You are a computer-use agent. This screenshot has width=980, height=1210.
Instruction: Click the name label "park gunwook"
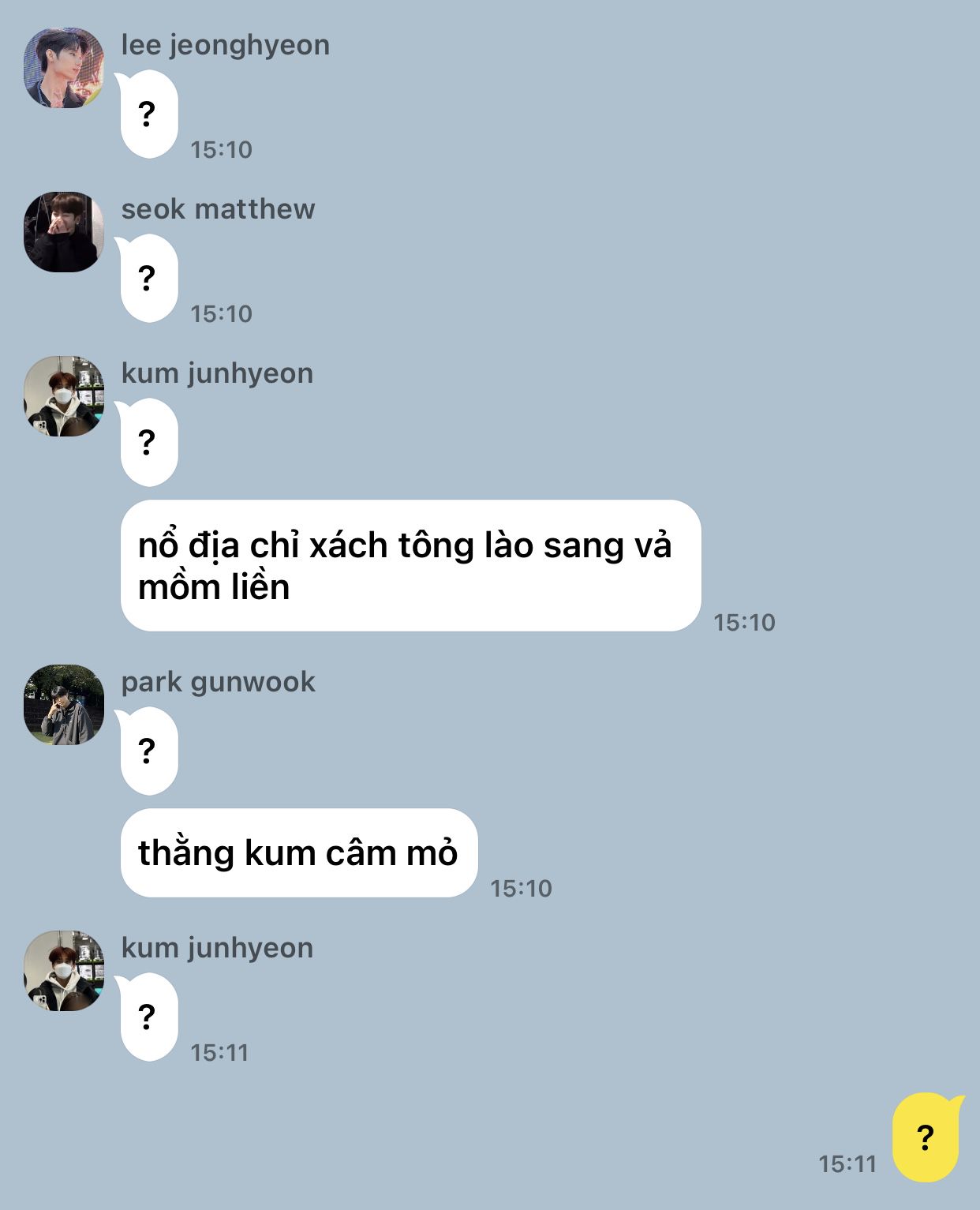218,682
